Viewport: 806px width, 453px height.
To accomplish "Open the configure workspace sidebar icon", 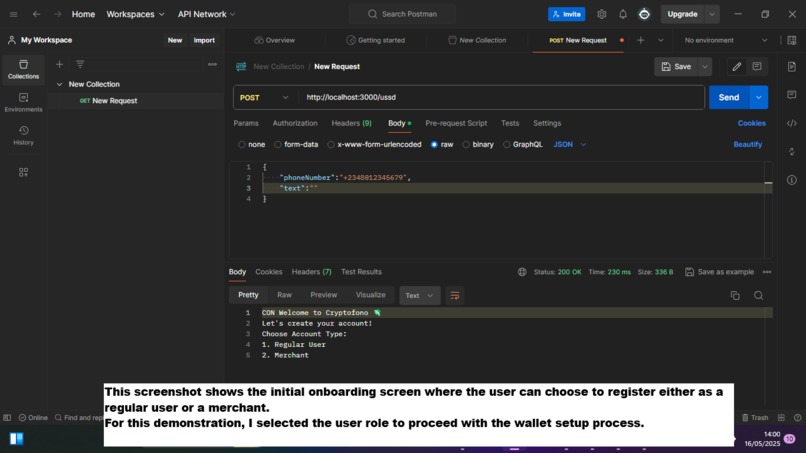I will (x=23, y=172).
